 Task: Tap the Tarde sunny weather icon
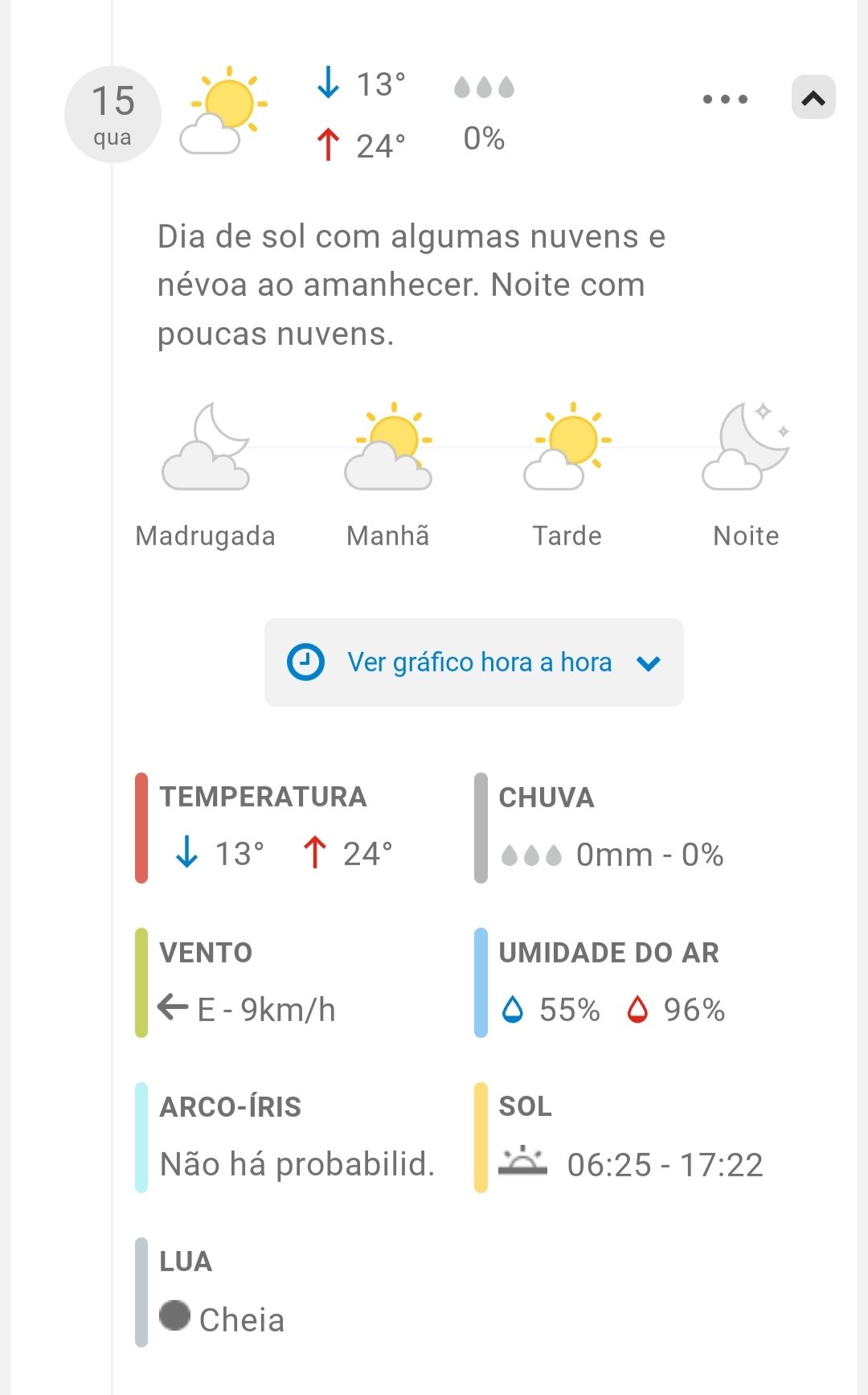pos(567,447)
